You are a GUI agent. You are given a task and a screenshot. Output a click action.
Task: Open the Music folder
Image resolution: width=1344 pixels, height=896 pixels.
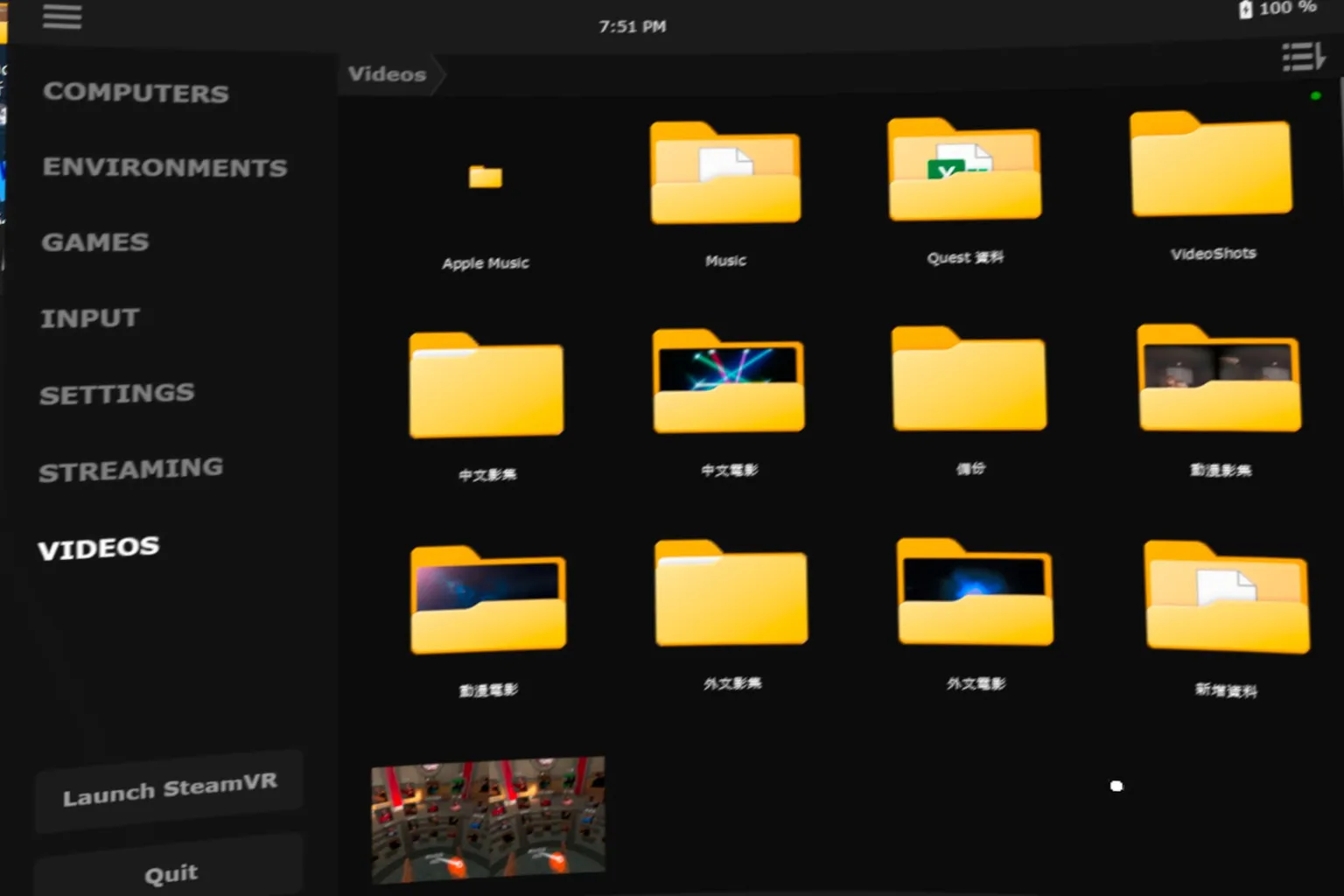point(724,172)
